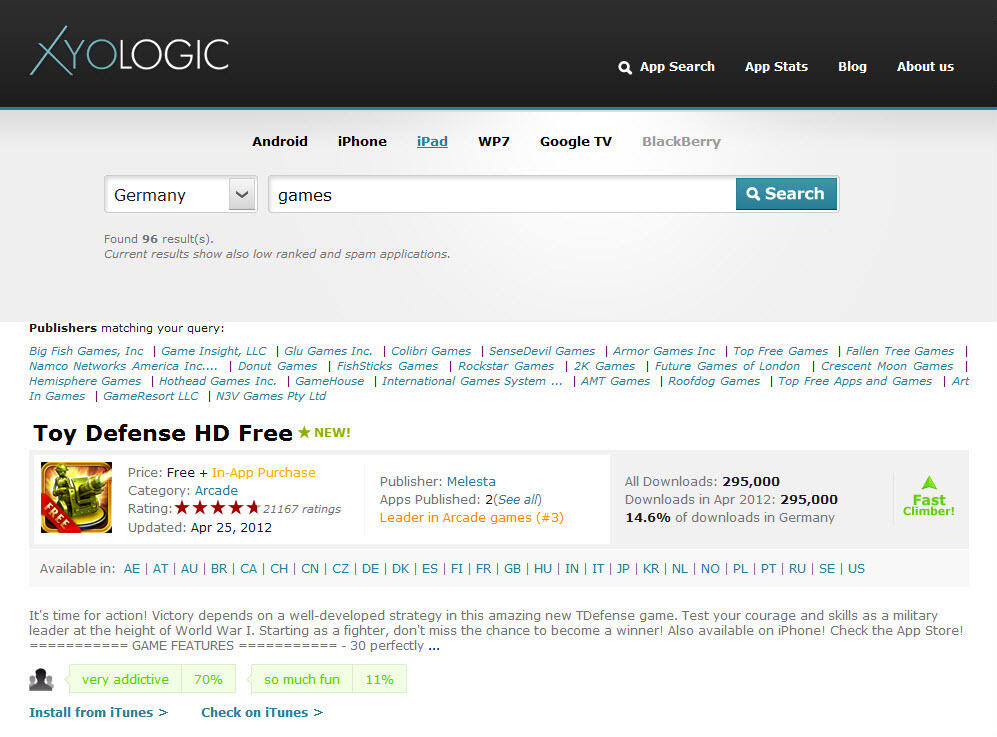Viewport: 997px width, 737px height.
Task: Select the DE country link
Action: tap(370, 568)
